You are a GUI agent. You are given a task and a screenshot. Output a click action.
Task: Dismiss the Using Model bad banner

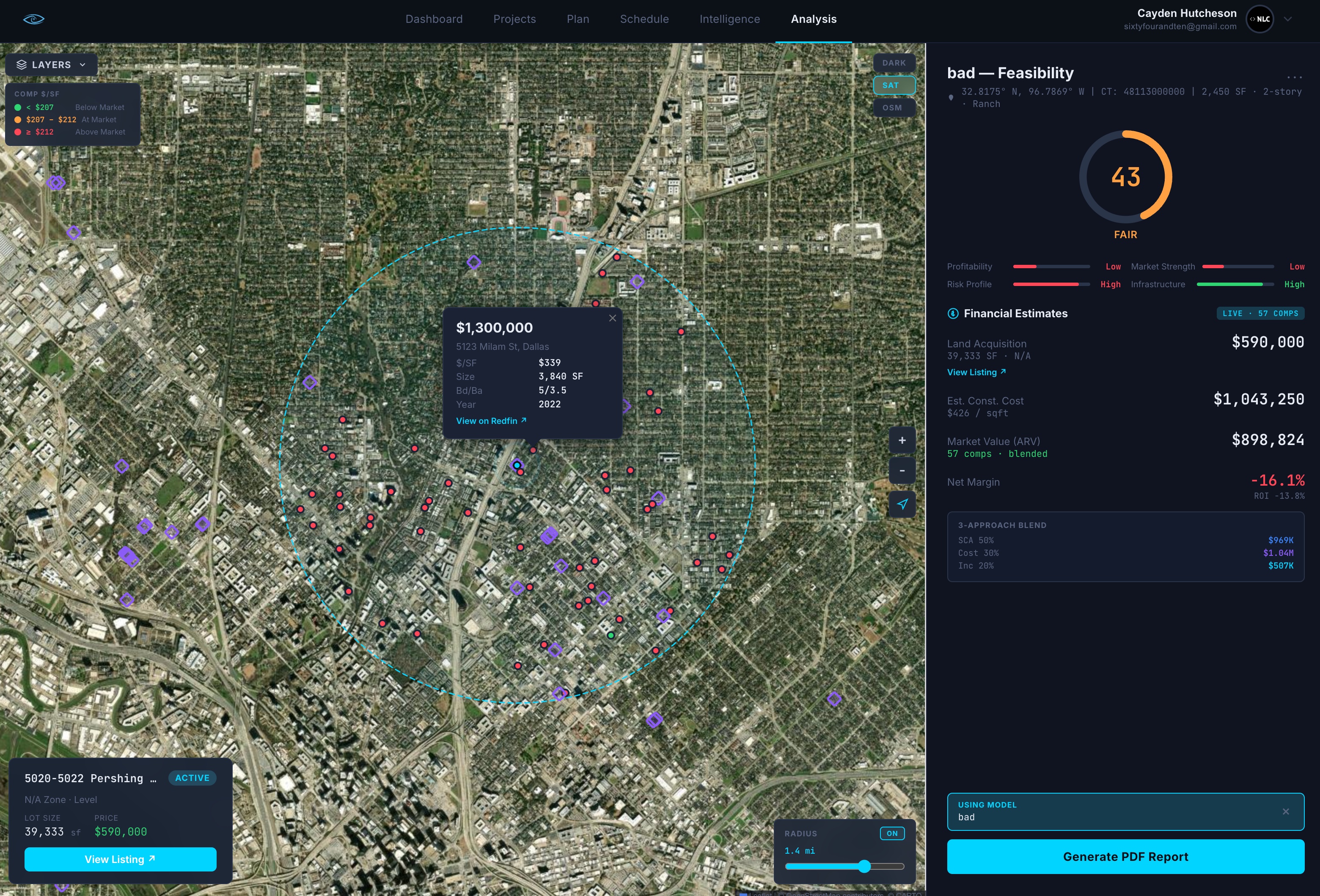1285,811
